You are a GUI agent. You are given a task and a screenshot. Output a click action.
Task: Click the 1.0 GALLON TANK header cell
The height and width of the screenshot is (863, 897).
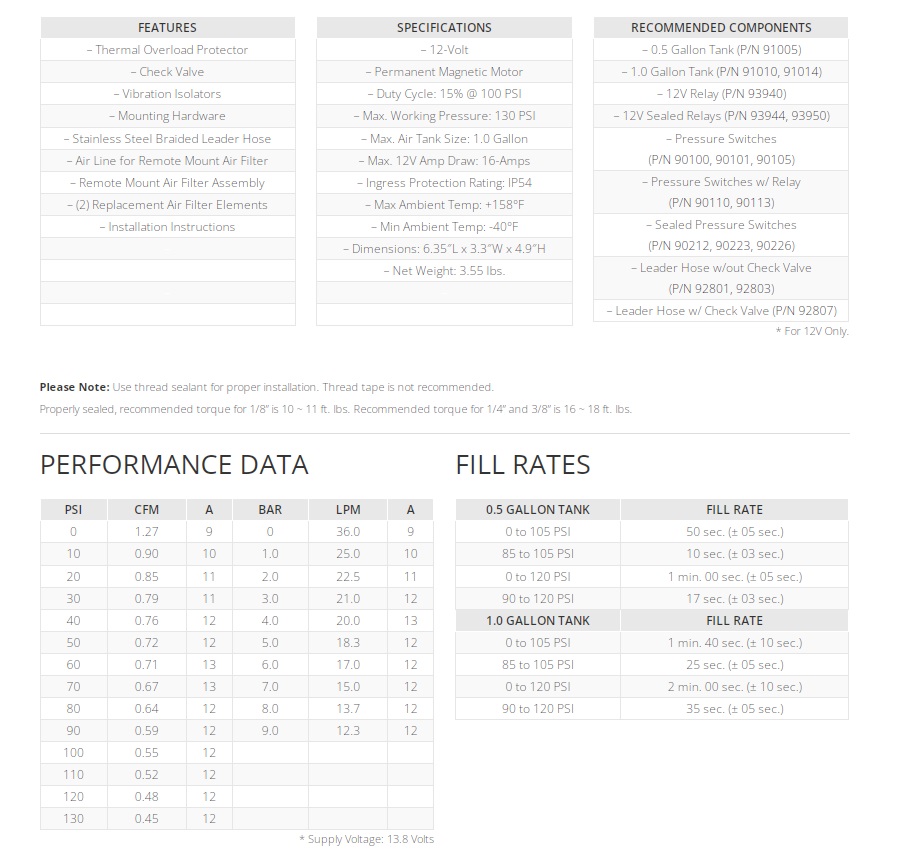click(538, 621)
